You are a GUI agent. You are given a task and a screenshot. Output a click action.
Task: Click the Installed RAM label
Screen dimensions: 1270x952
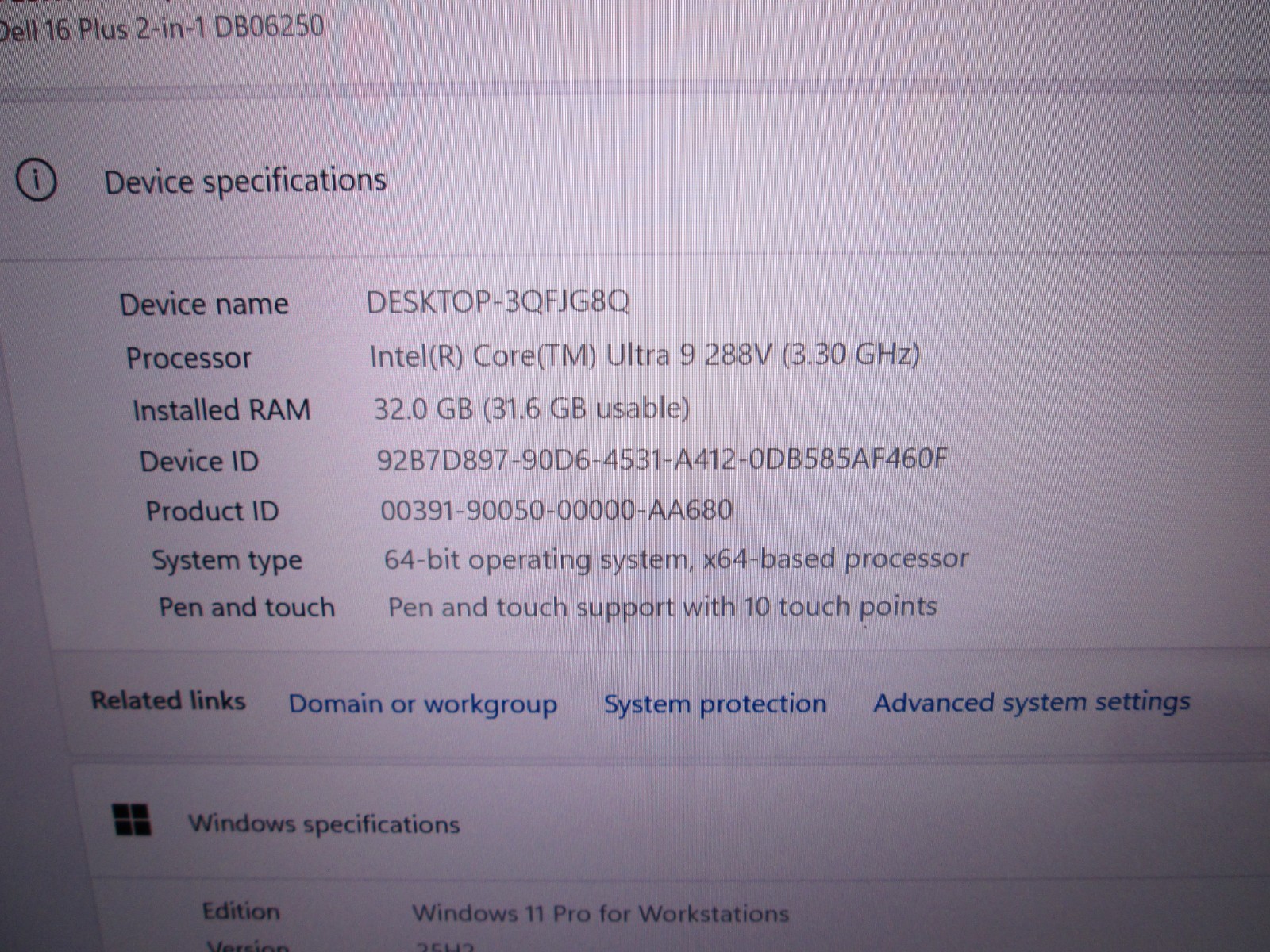click(221, 410)
